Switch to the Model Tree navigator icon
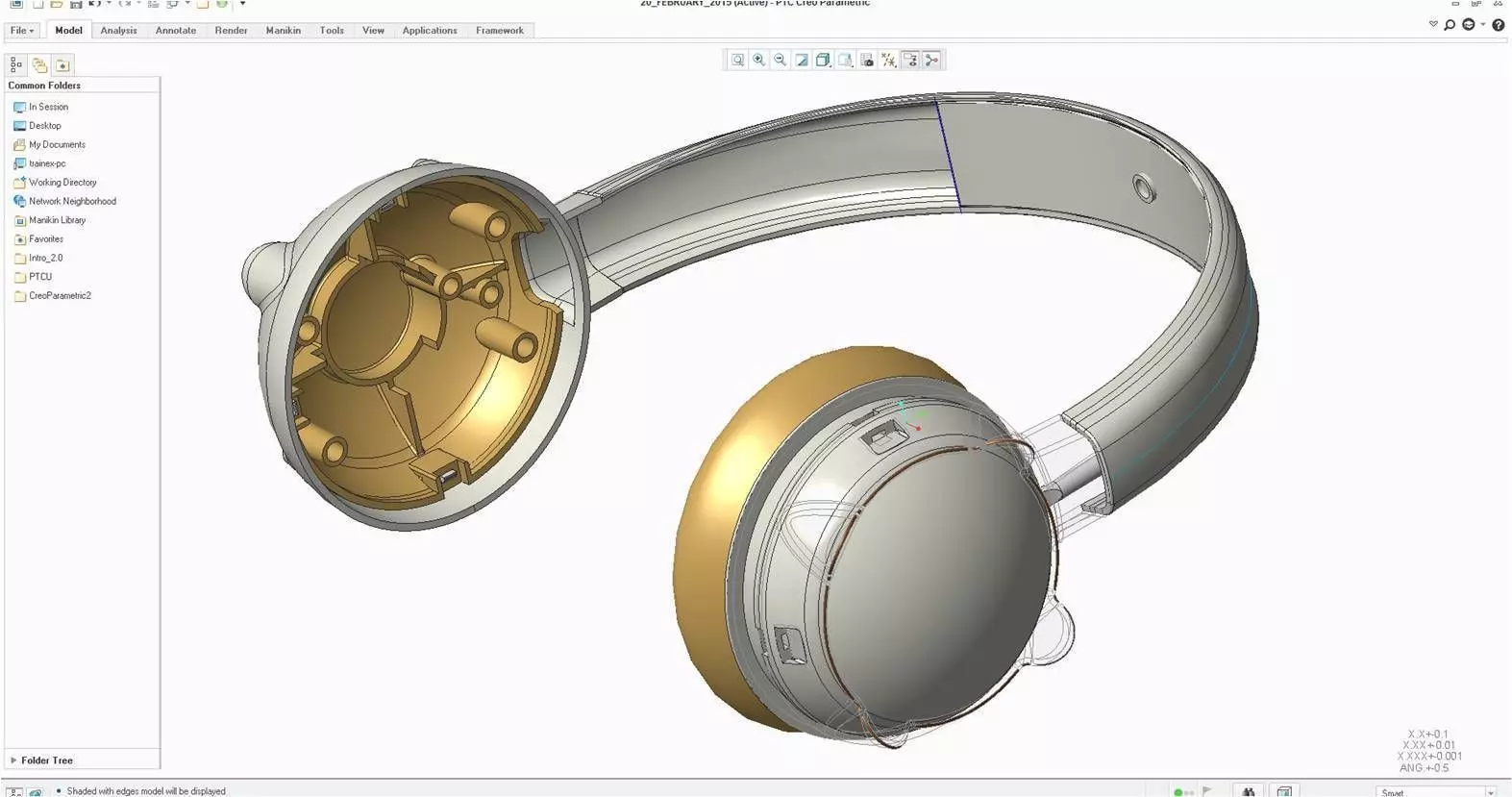This screenshot has height=797, width=1512. tap(16, 65)
